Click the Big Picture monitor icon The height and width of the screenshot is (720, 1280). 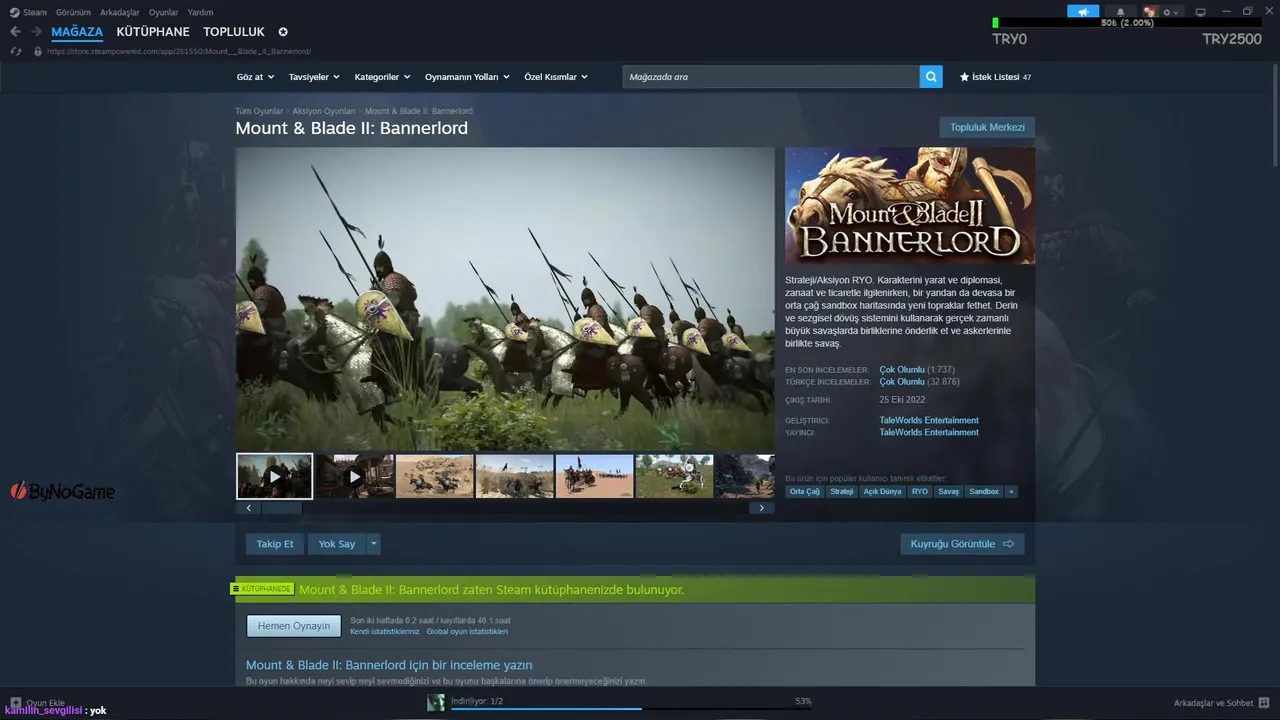point(1201,12)
